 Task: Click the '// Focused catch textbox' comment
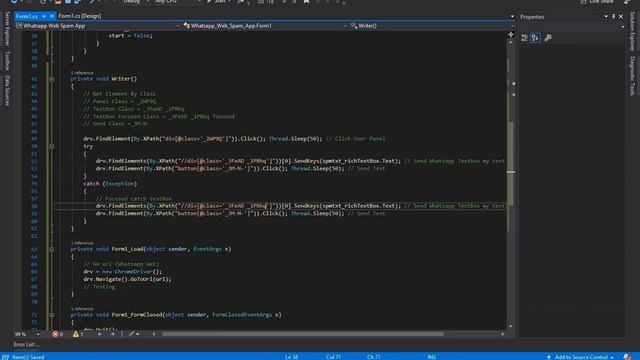pos(133,199)
